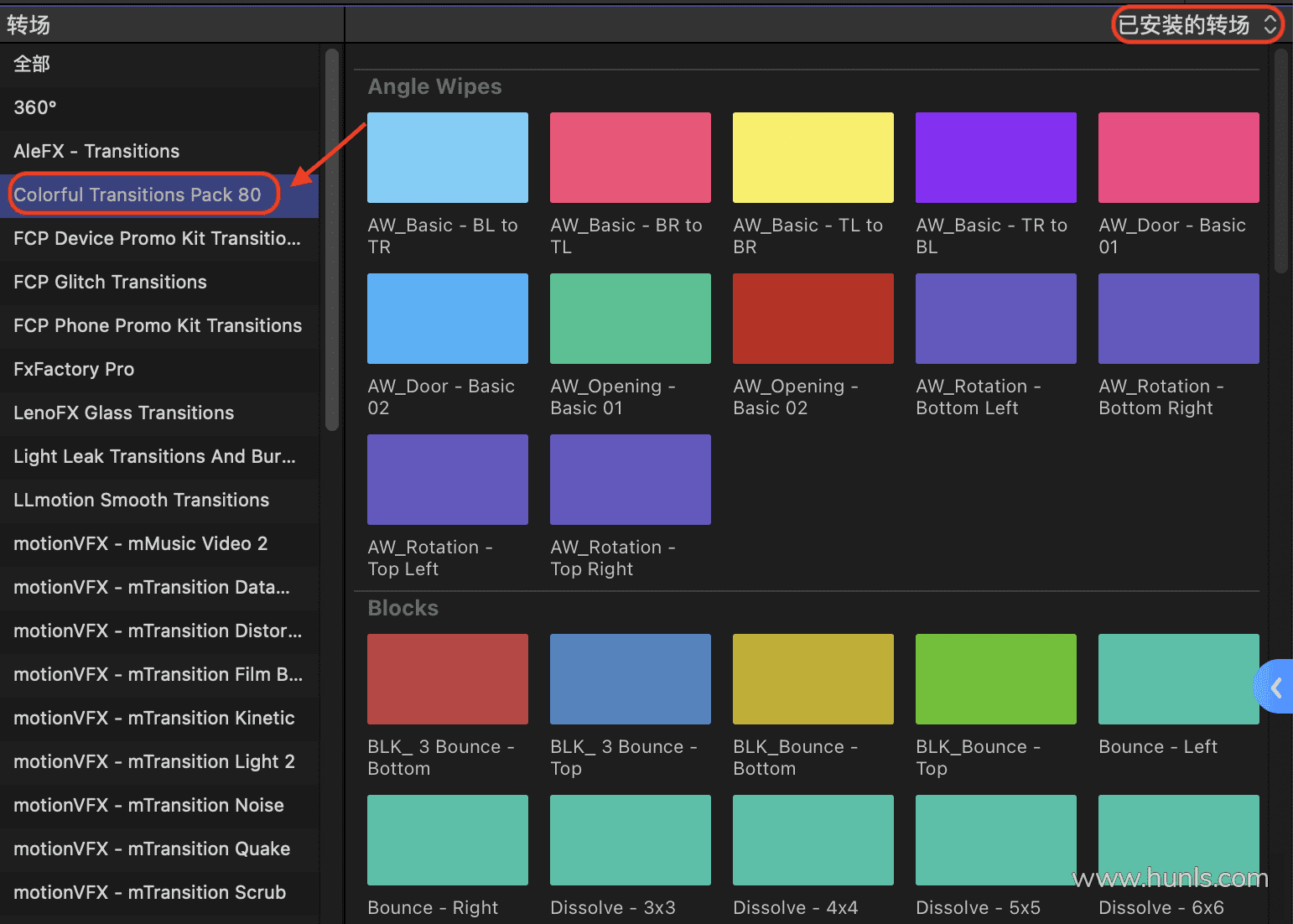Pick the red AW_Opening - Basic 02 transition
Screen dimensions: 1293x924
813,319
